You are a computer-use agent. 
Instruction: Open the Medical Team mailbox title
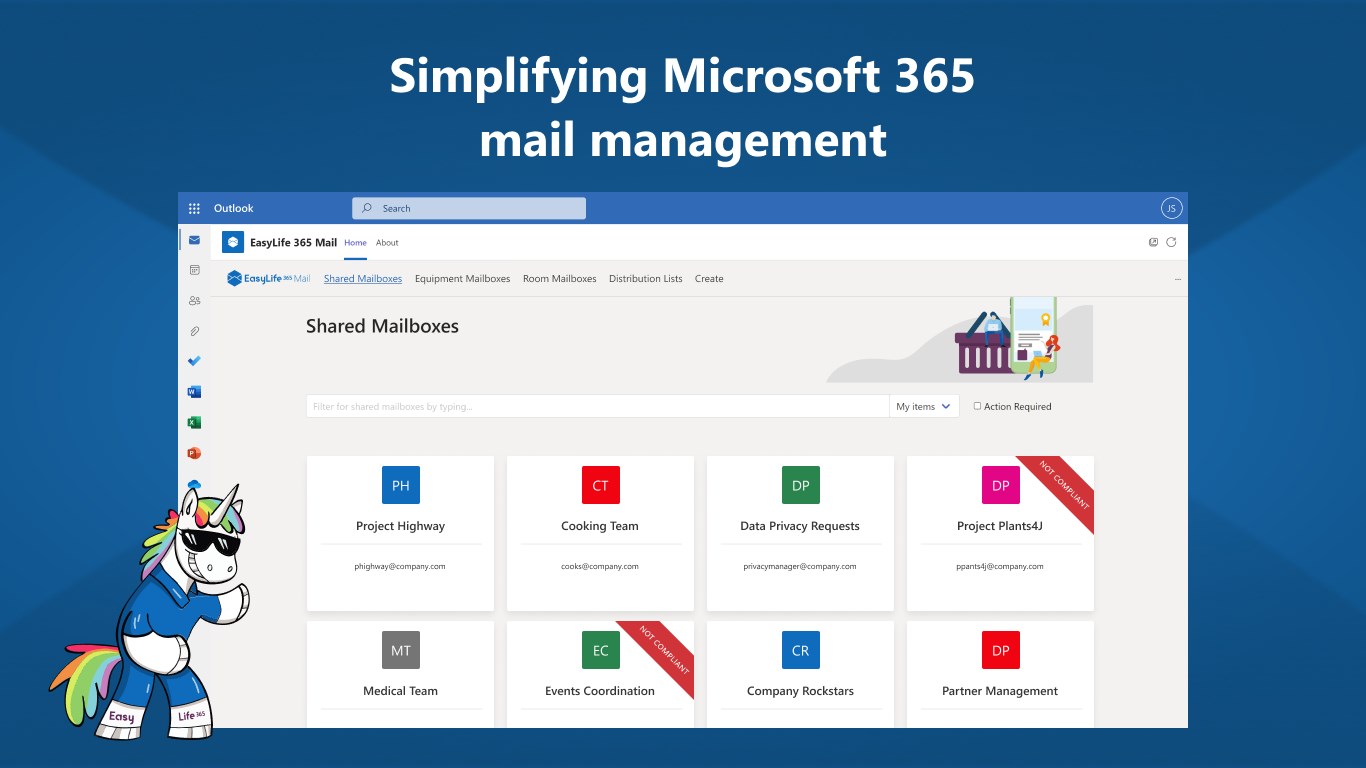(400, 691)
